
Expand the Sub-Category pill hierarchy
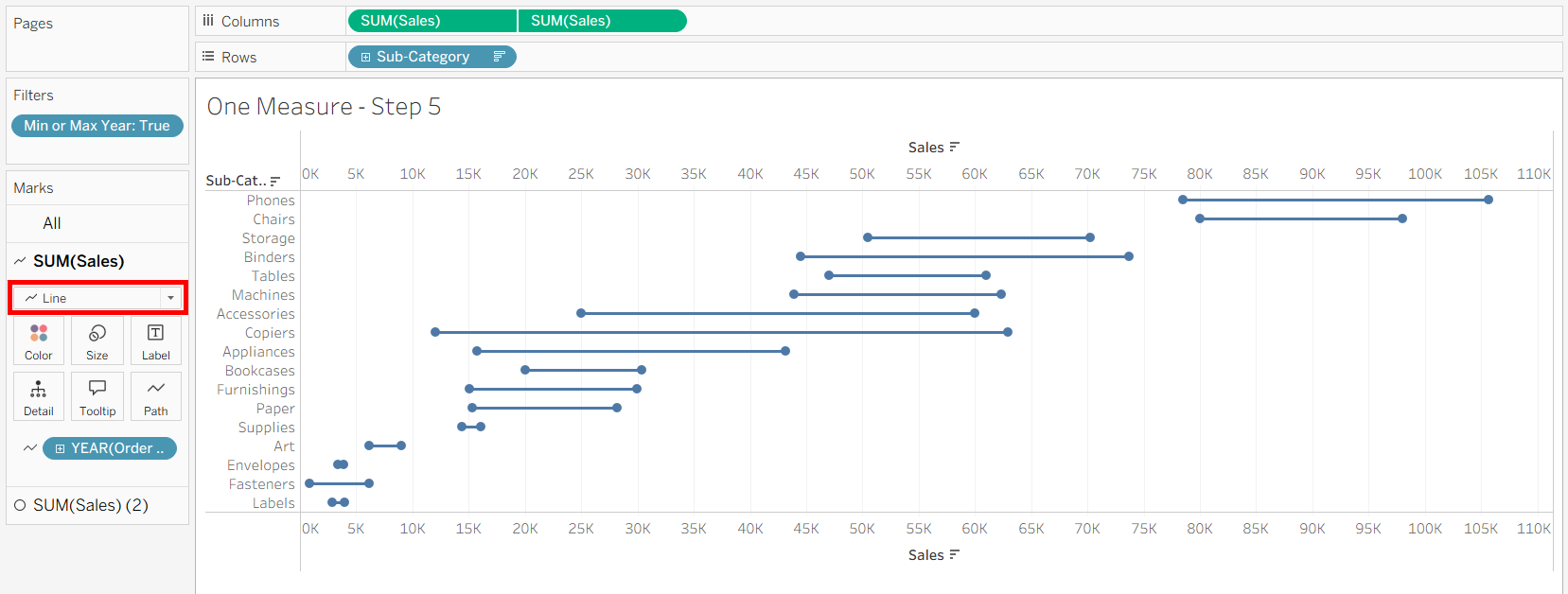(365, 57)
